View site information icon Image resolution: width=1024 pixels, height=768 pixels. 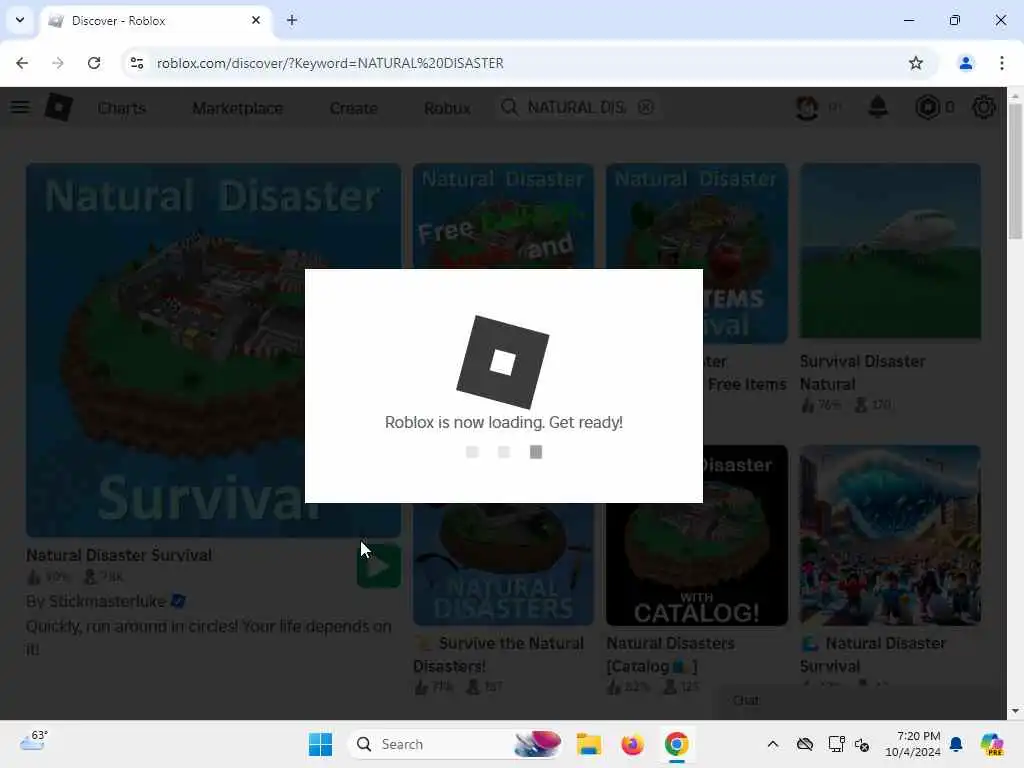pyautogui.click(x=137, y=63)
